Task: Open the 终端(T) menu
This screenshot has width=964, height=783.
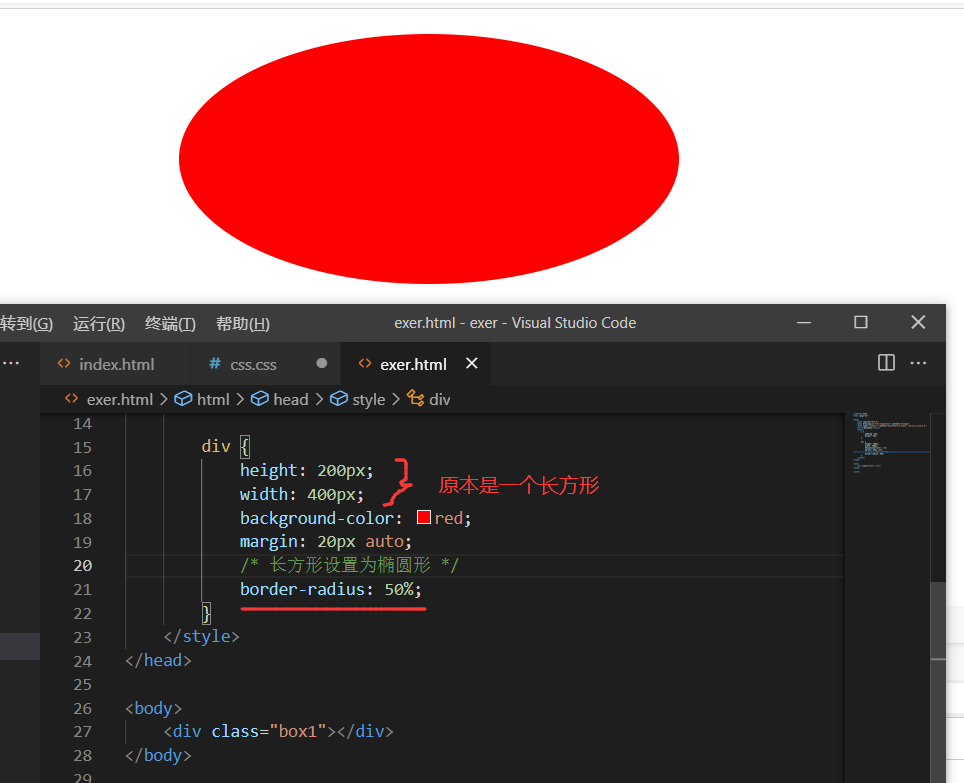Action: (170, 323)
